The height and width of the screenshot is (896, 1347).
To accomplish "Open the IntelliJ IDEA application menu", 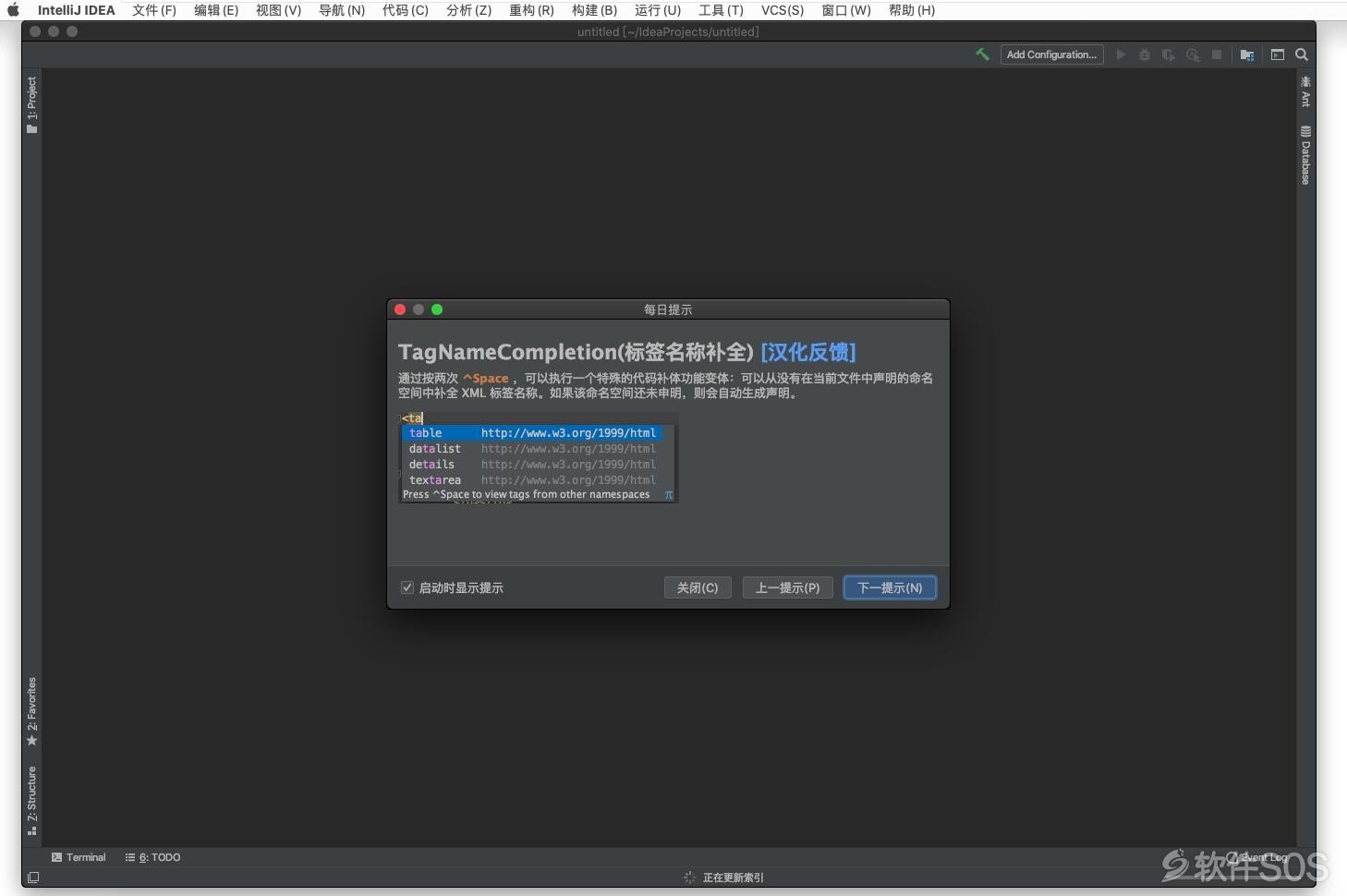I will point(77,10).
